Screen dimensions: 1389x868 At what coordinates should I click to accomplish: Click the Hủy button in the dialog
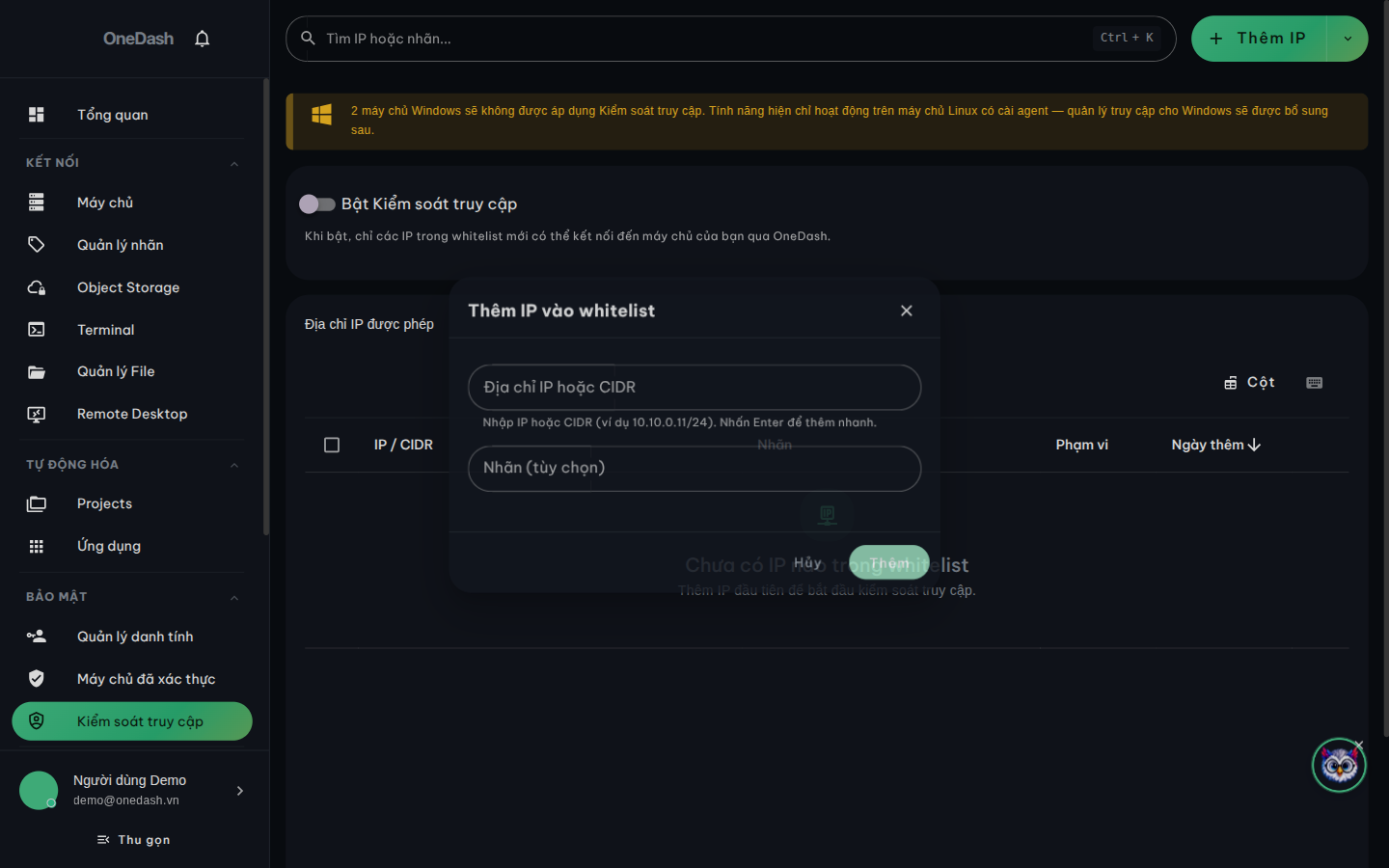coord(807,562)
